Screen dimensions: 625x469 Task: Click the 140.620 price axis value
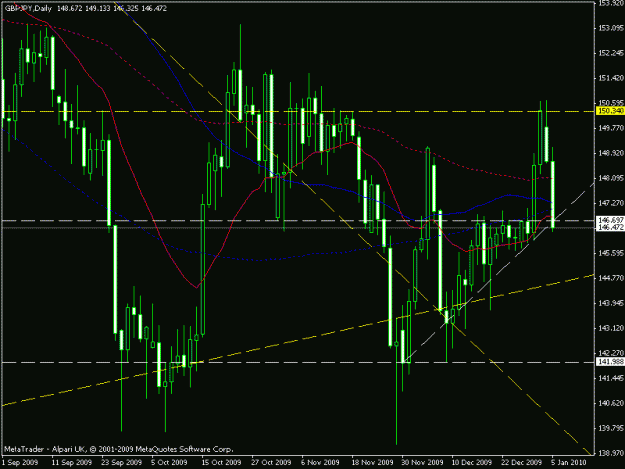pos(611,403)
